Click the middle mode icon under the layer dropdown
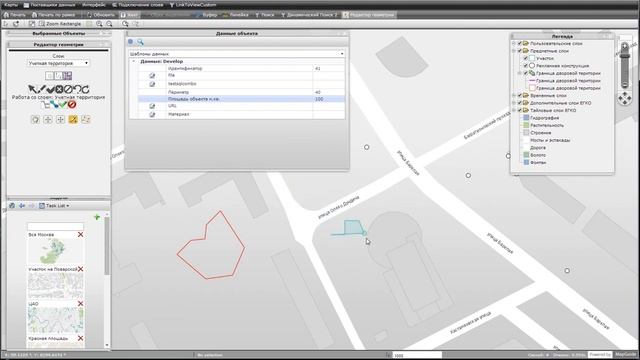The width and height of the screenshot is (640, 360). 58,76
